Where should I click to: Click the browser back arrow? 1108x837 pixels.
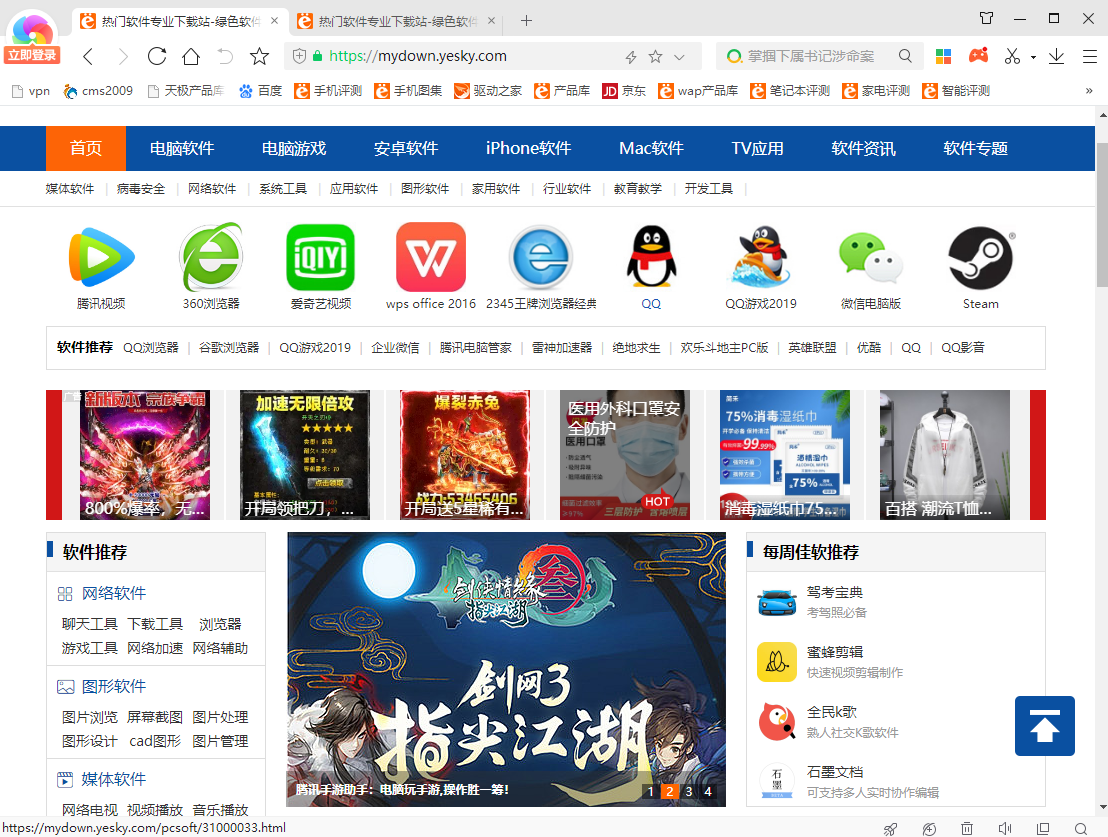pos(88,57)
